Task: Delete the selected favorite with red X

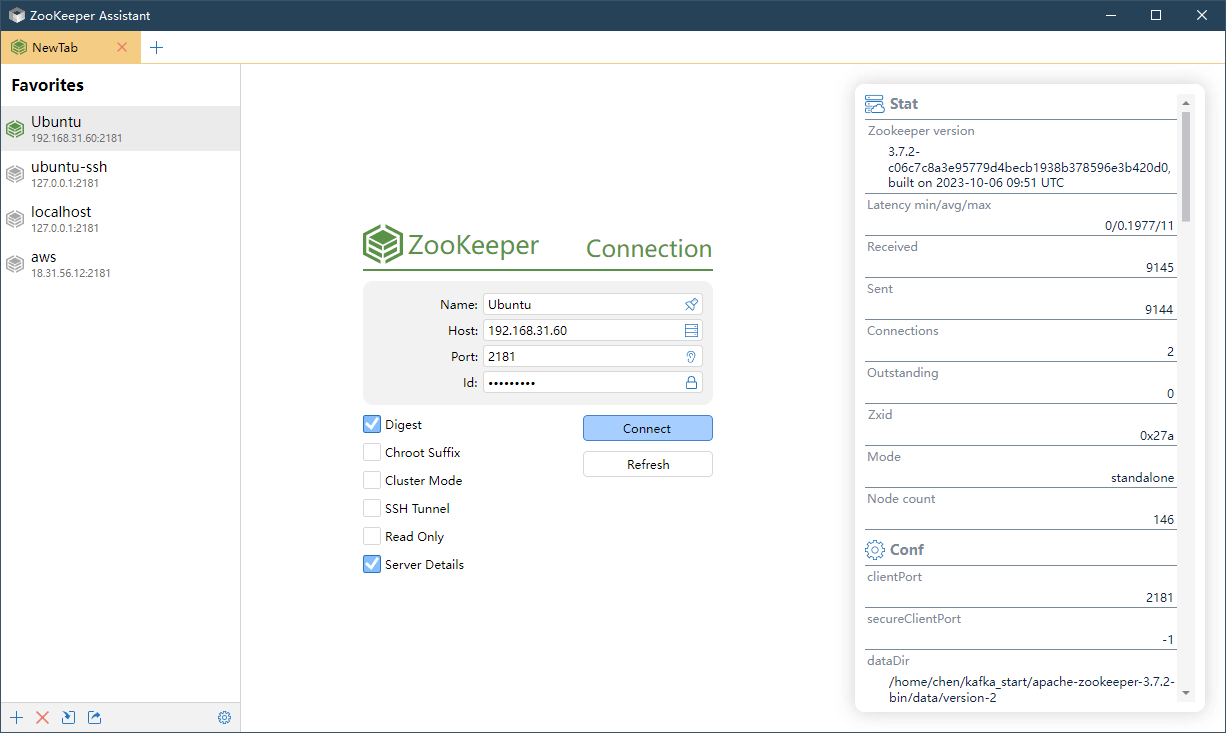Action: tap(42, 717)
